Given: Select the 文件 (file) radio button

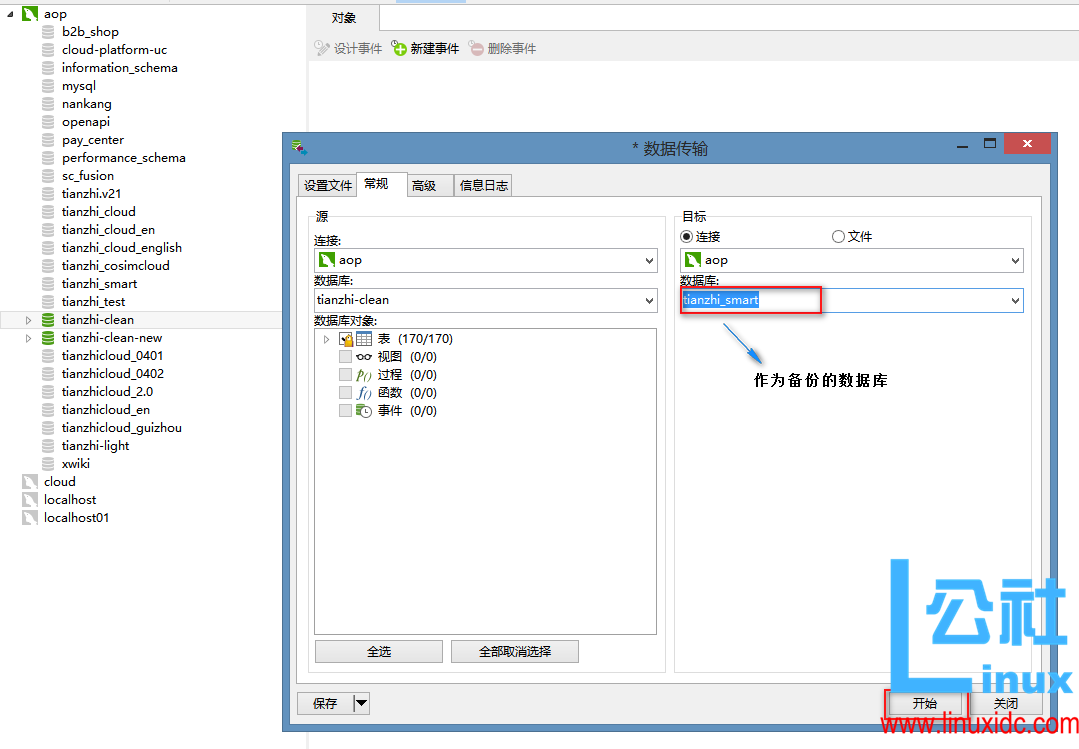Looking at the screenshot, I should 837,235.
